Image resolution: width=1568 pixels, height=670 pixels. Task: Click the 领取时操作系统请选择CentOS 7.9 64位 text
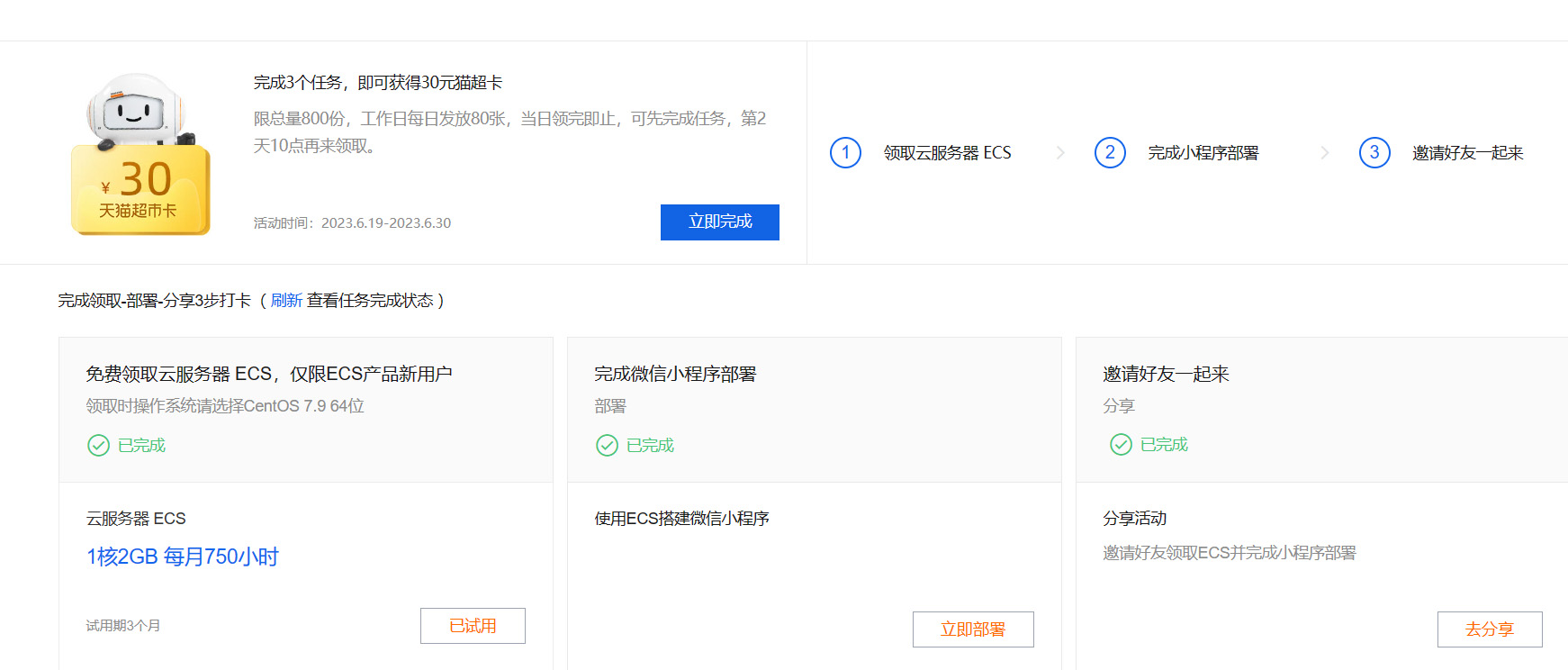(225, 406)
